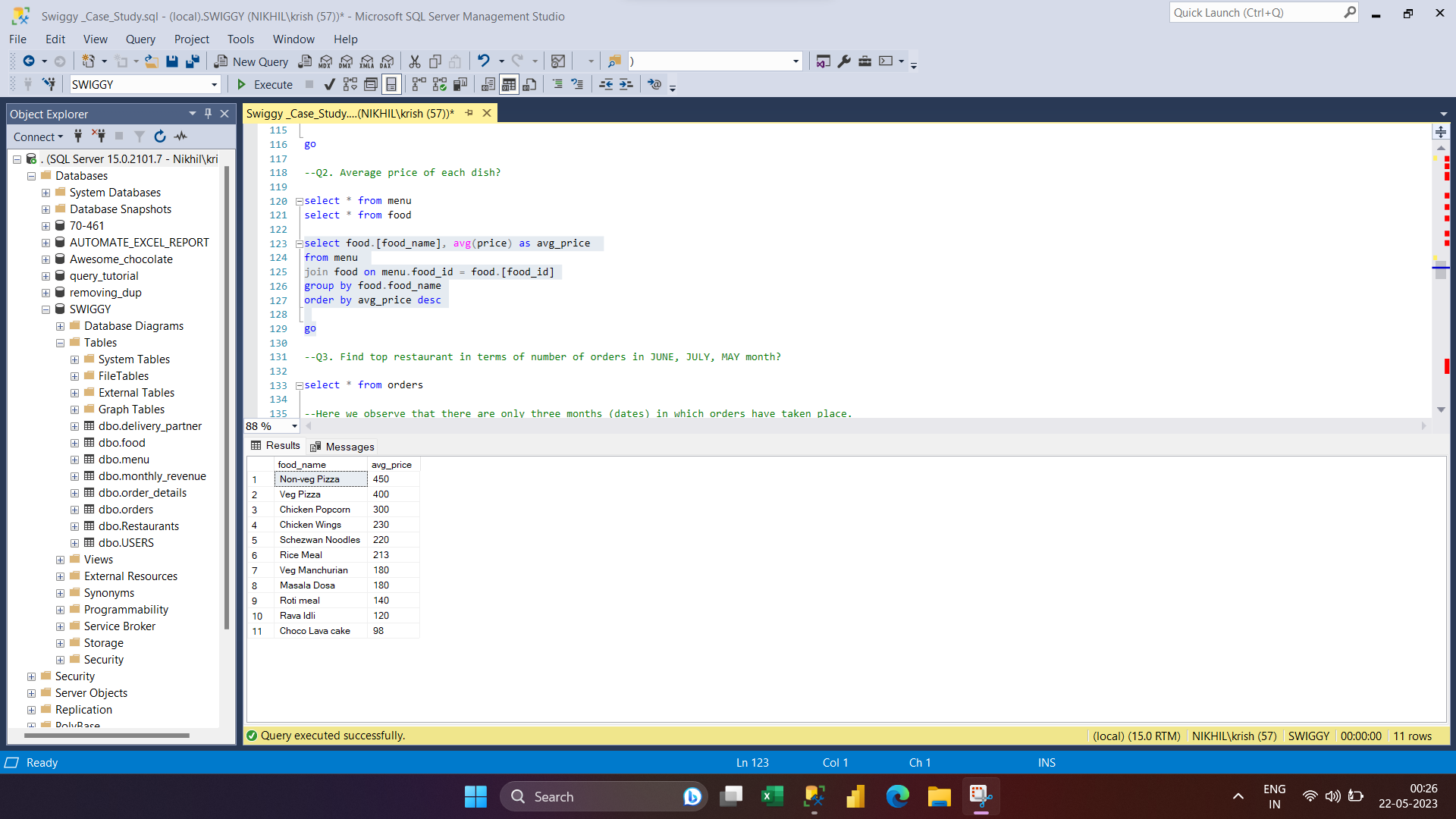Click the Find in Files icon
This screenshot has height=819, width=1456.
coord(614,61)
